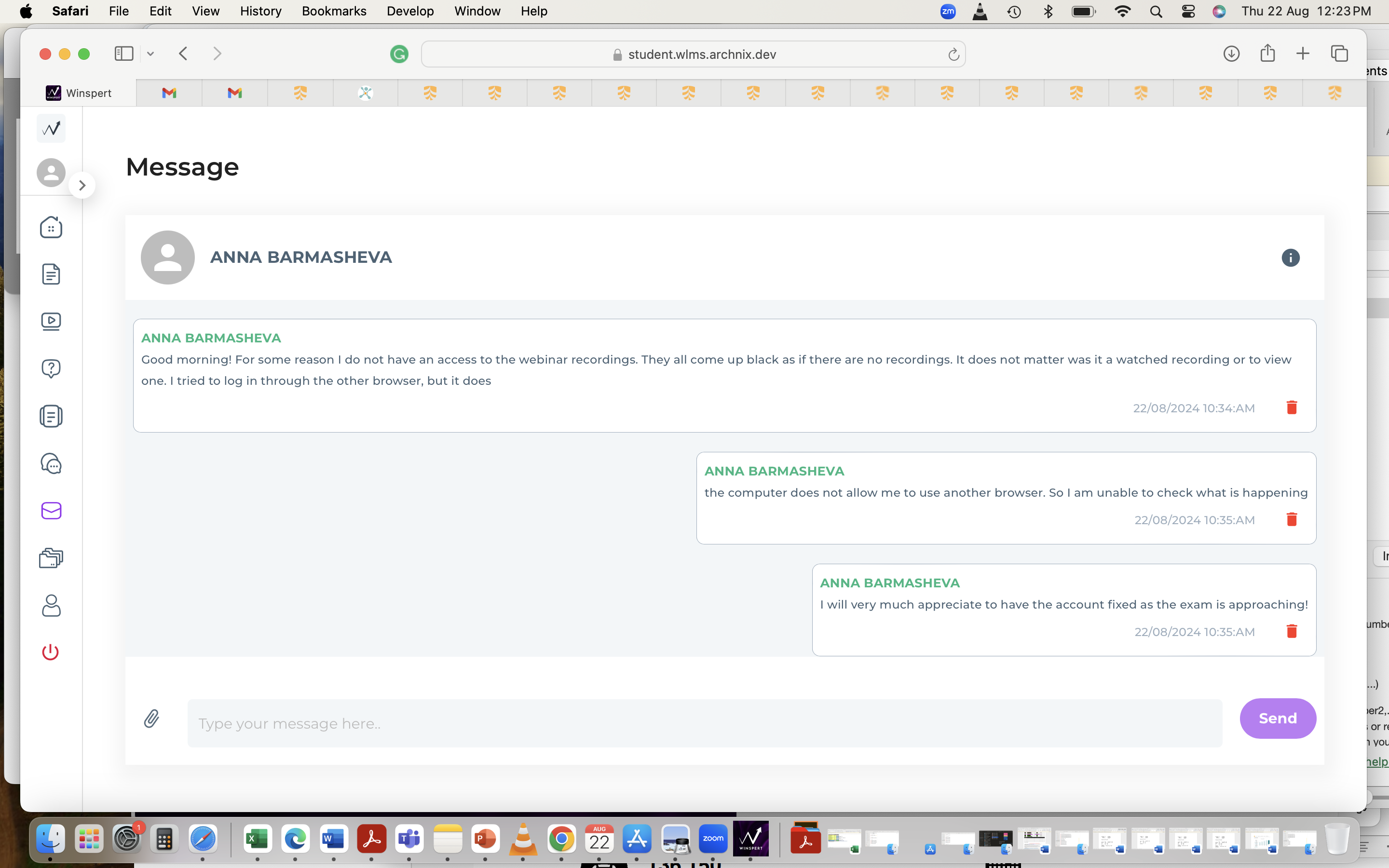This screenshot has width=1389, height=868.
Task: Delete the exam approaching message
Action: pyautogui.click(x=1292, y=632)
